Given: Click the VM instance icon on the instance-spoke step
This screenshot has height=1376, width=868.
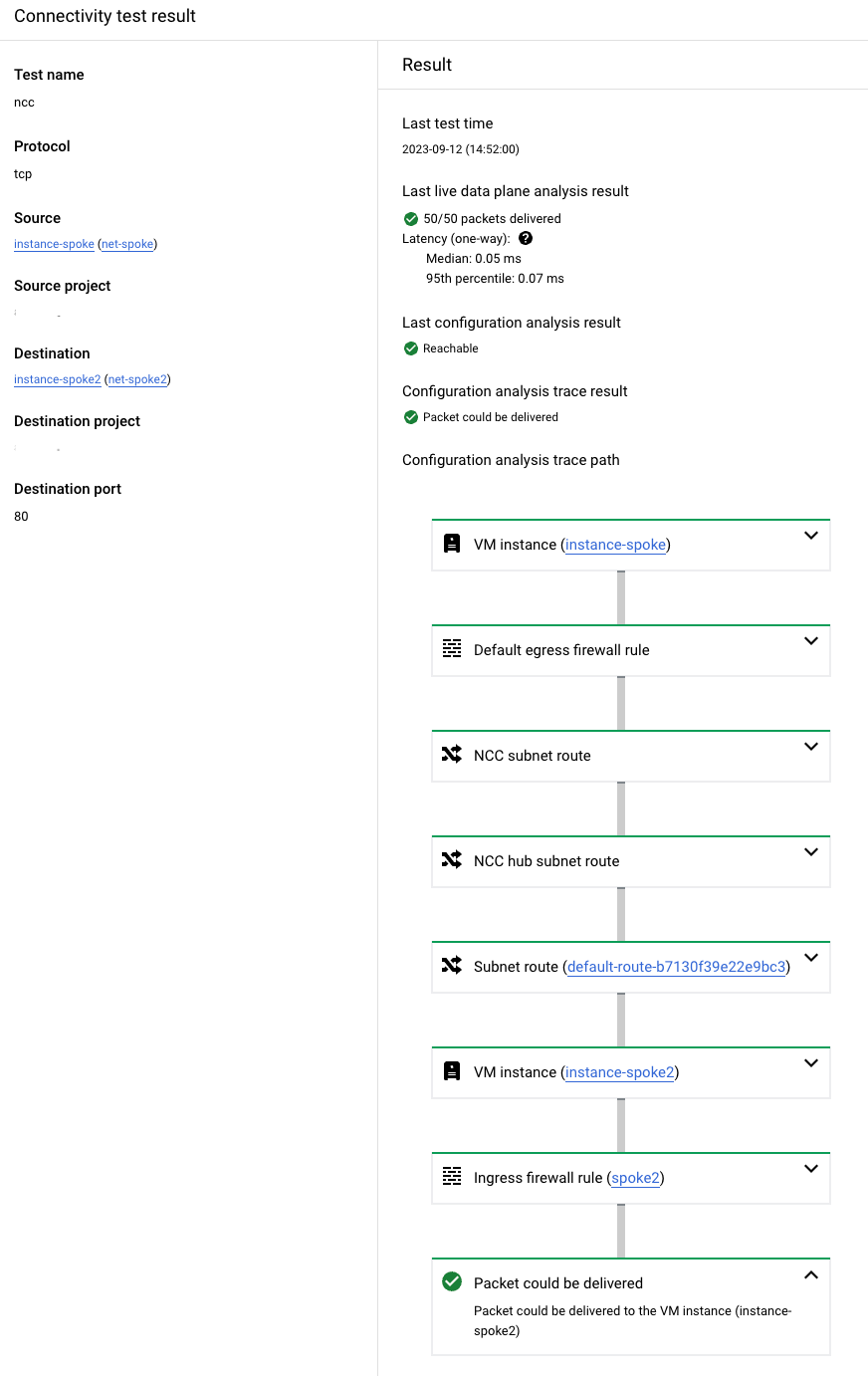Looking at the screenshot, I should 452,545.
